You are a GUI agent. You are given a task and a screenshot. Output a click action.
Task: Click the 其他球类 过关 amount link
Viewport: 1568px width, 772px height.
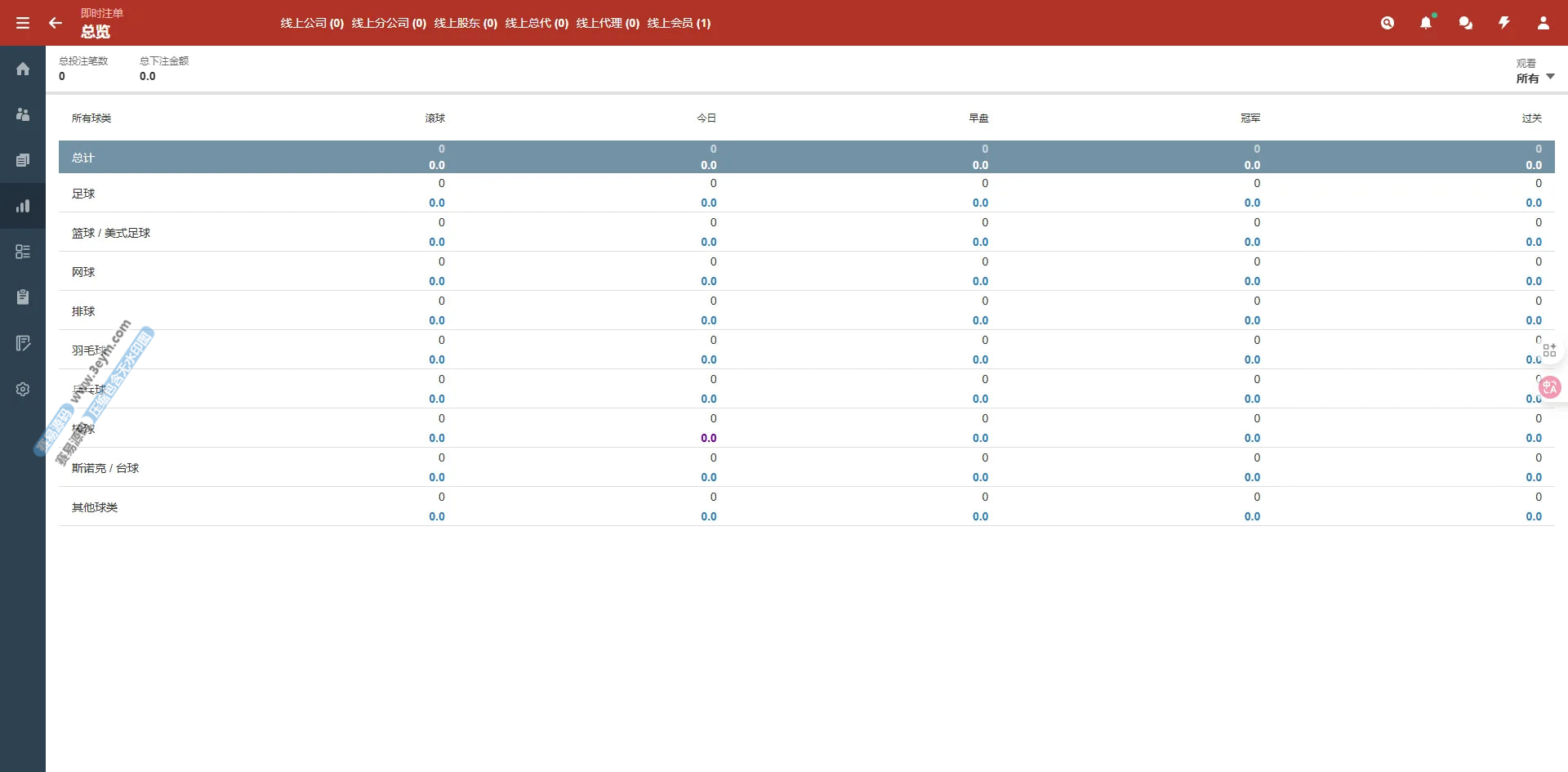1533,516
